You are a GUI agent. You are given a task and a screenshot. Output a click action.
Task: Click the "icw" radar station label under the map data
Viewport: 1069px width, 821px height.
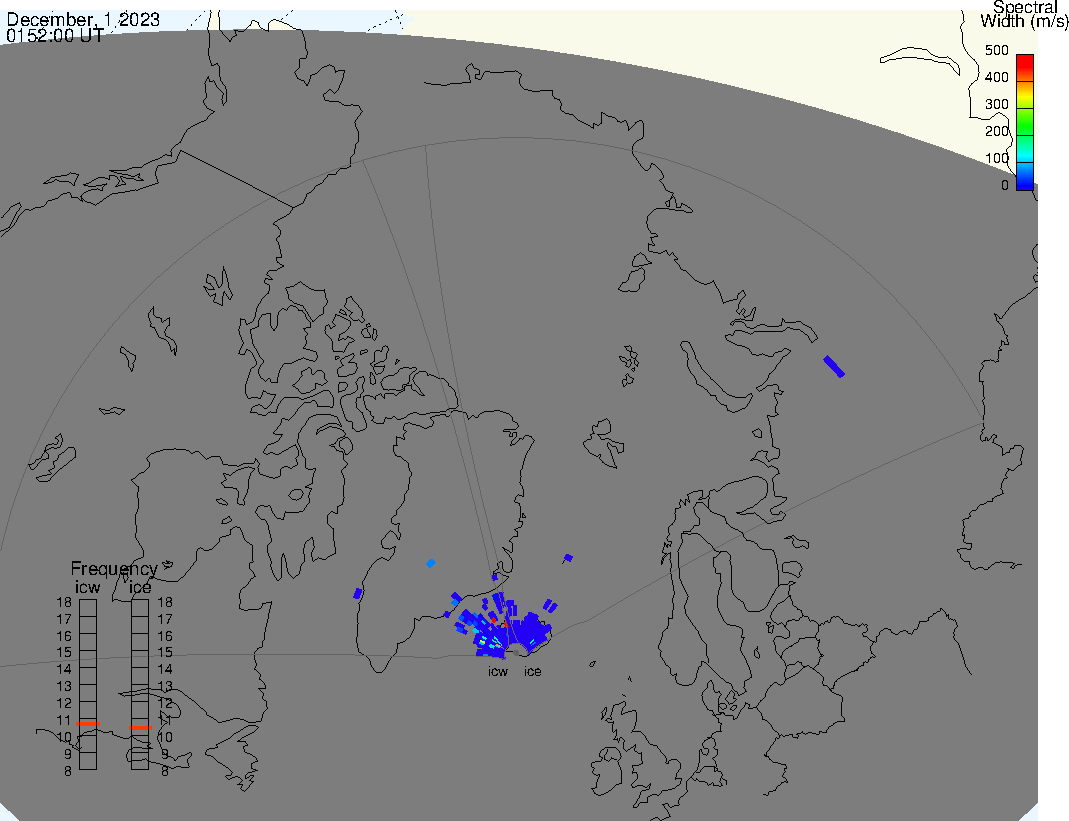pyautogui.click(x=498, y=672)
